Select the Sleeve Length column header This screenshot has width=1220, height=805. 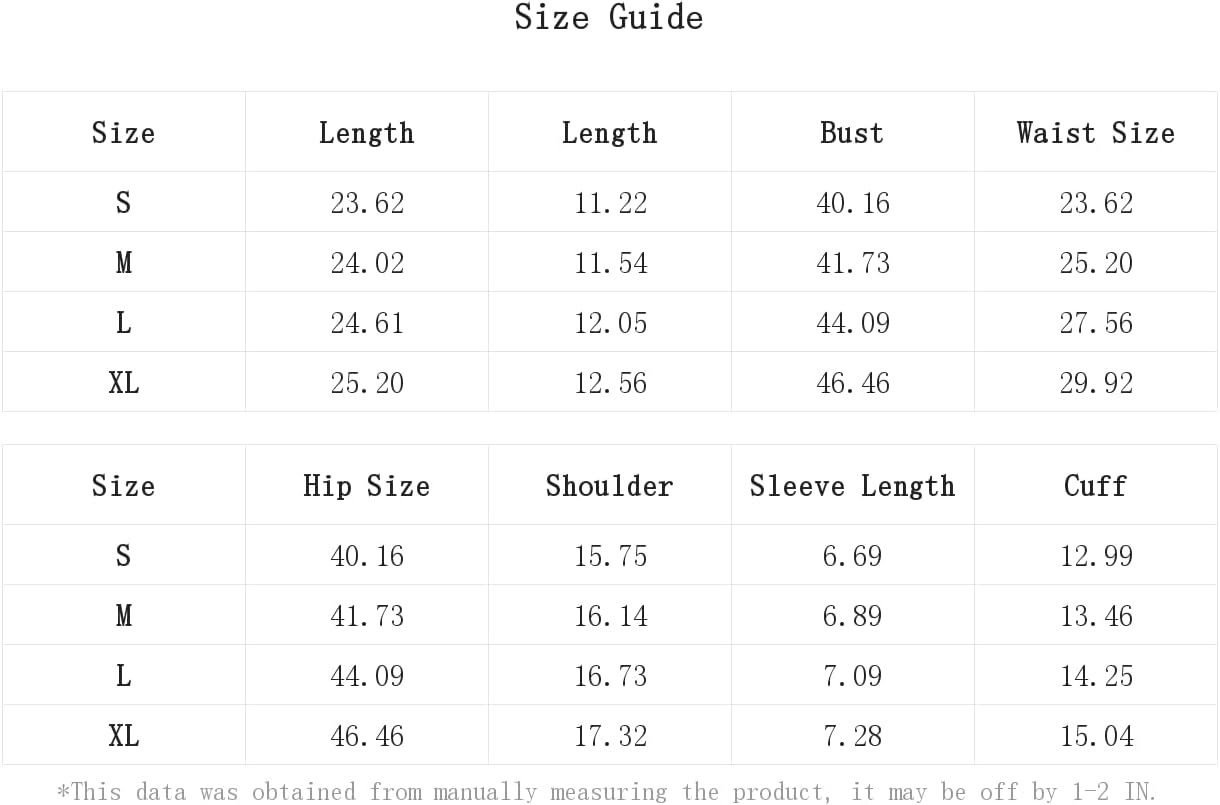852,486
